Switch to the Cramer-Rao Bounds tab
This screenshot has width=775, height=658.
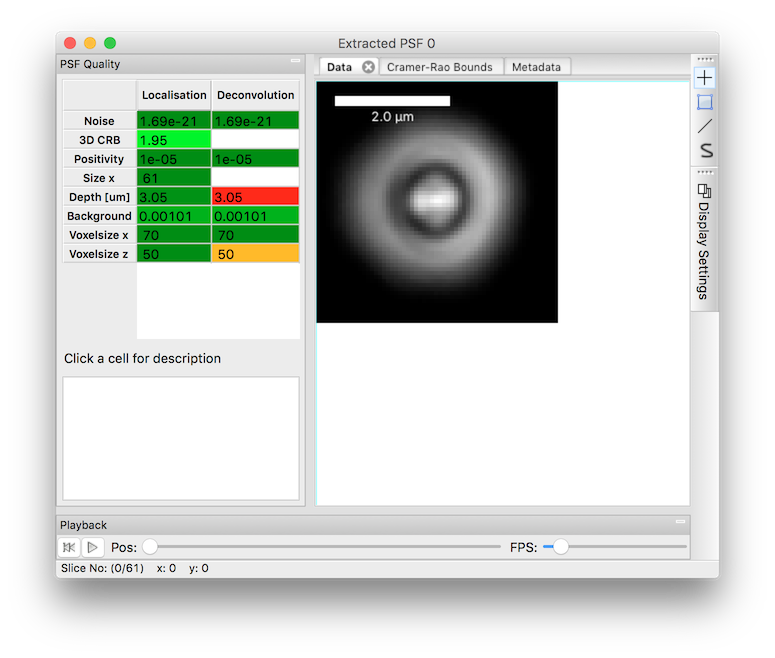439,67
